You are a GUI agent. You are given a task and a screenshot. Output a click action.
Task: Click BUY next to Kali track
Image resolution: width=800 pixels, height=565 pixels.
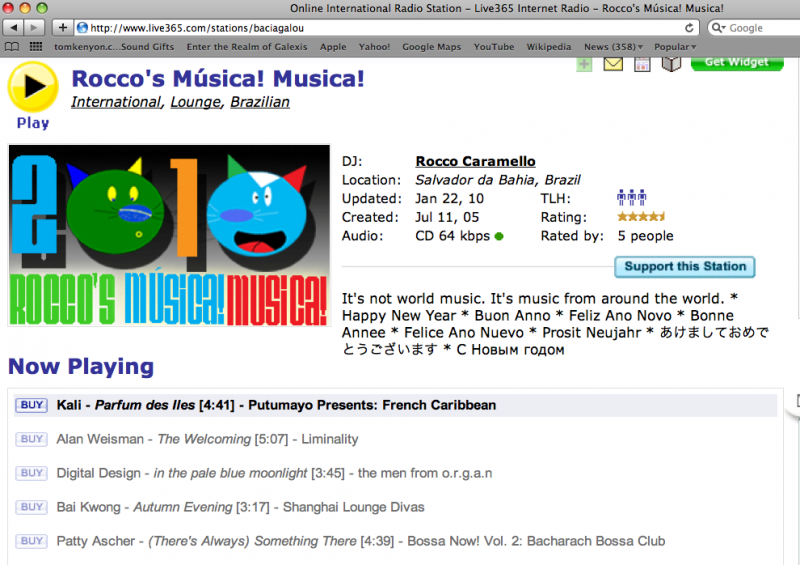[x=31, y=405]
